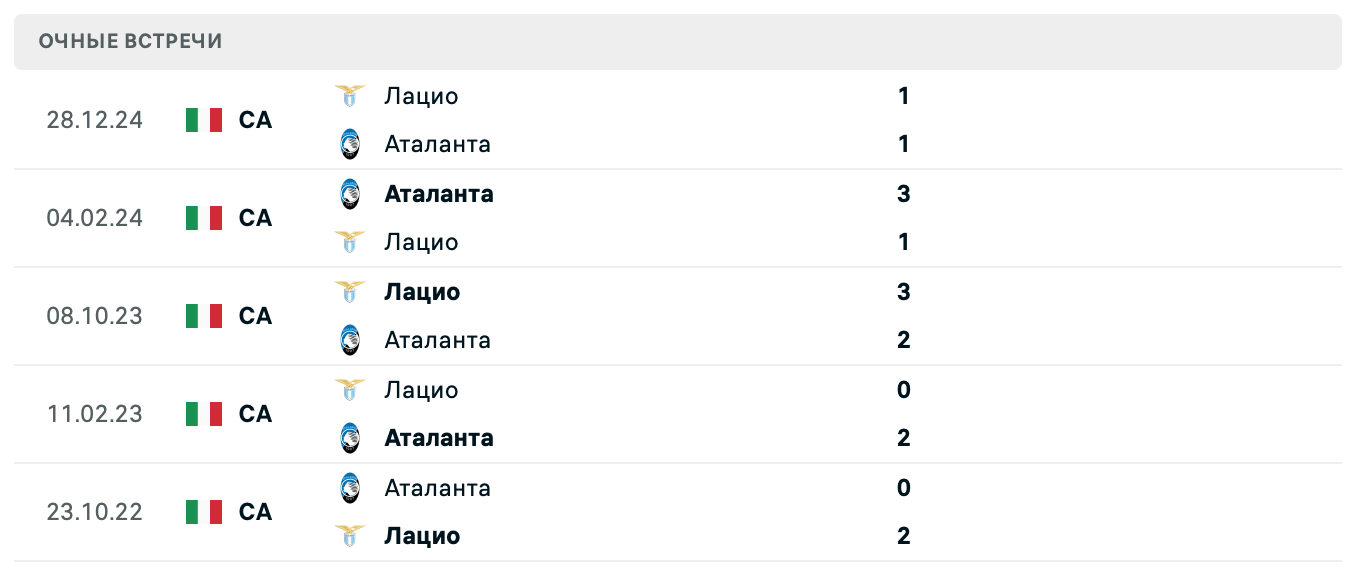
Task: Open bold Лацио team in 23.10.22 match
Action: [x=422, y=536]
